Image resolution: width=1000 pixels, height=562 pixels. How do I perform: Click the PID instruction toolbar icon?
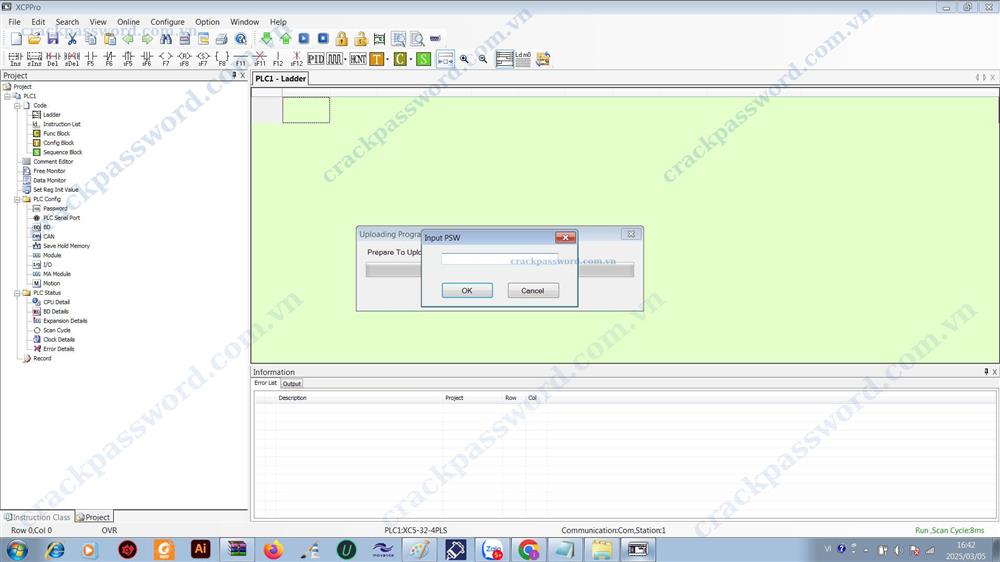click(x=315, y=59)
